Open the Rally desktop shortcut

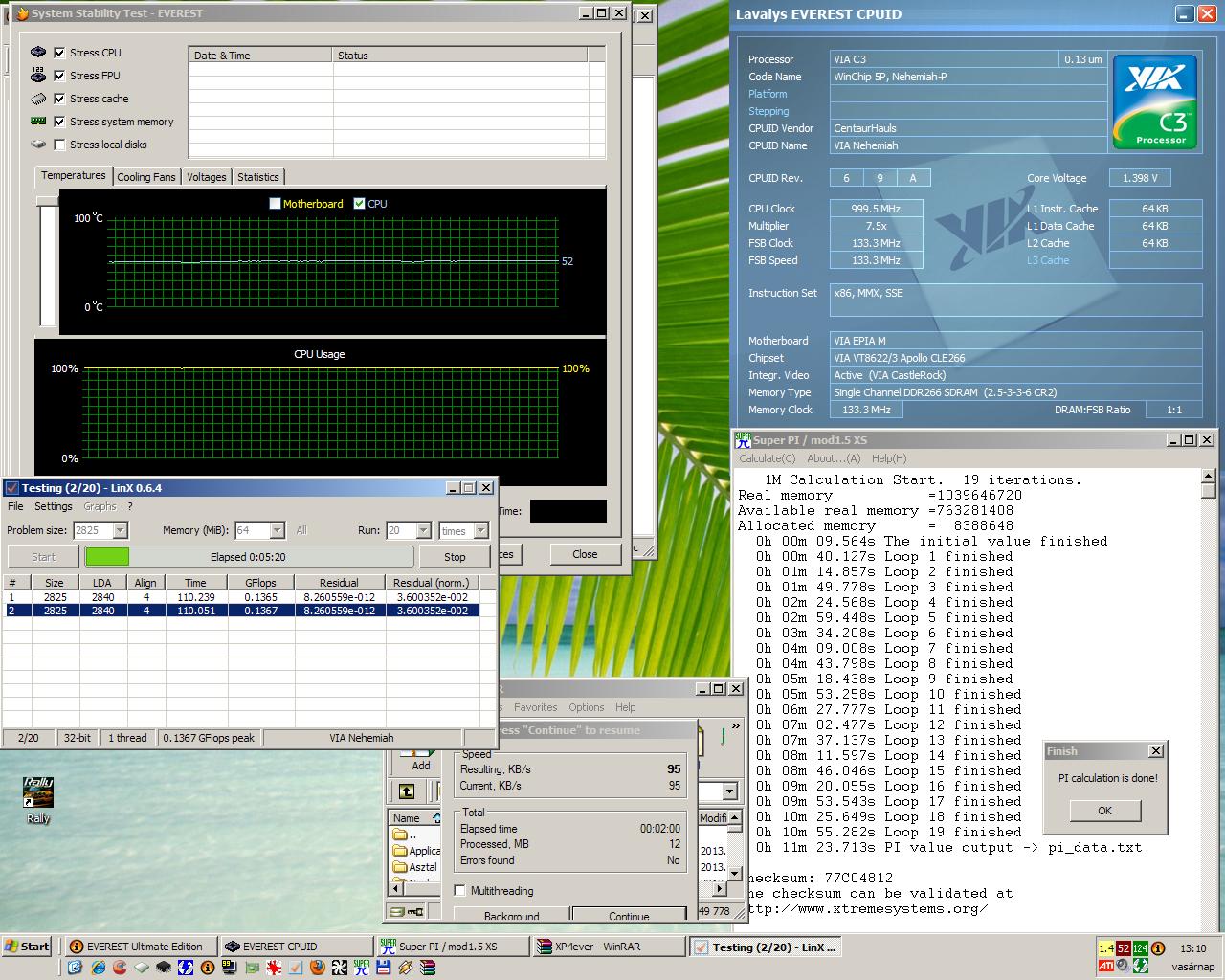(x=38, y=800)
